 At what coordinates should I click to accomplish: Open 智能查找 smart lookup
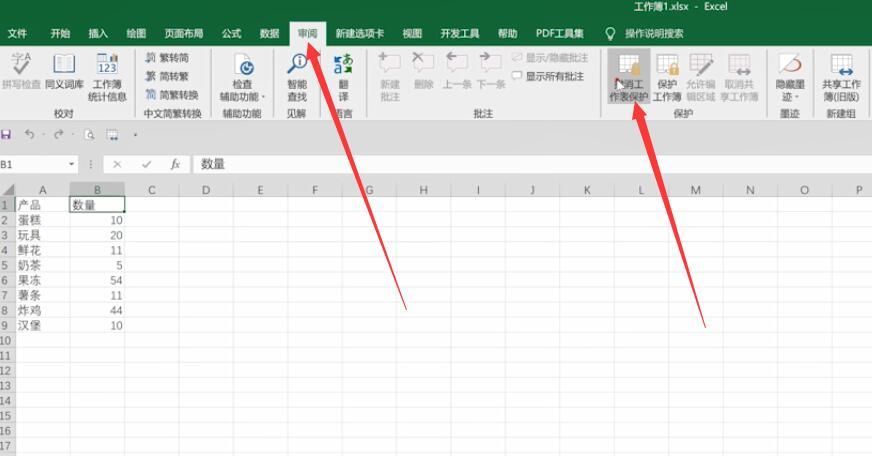(297, 77)
